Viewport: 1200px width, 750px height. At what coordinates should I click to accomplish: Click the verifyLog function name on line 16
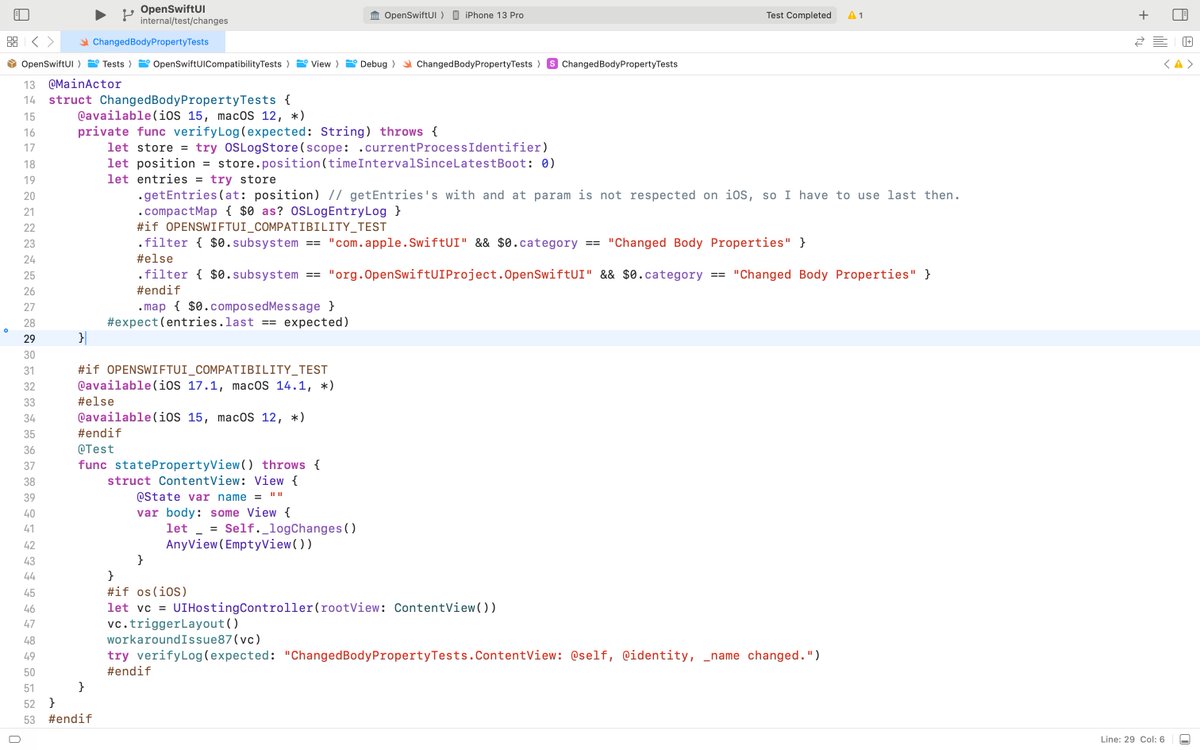tap(208, 132)
